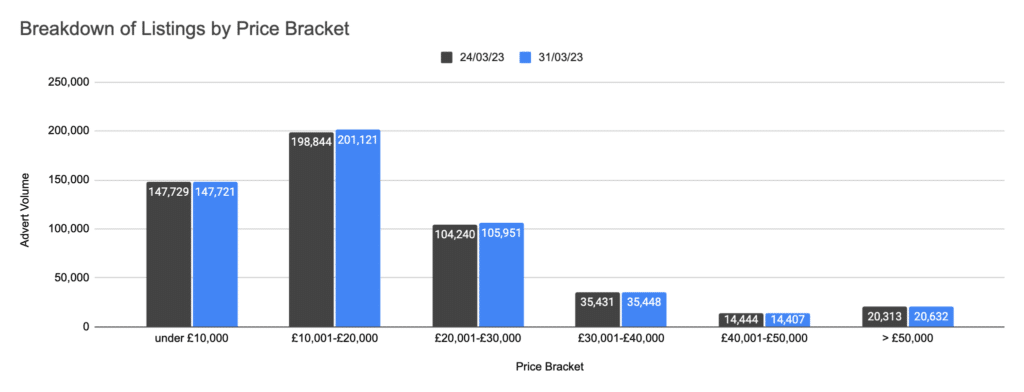The image size is (1024, 392).
Task: Select the 24/03/23 legend label
Action: pyautogui.click(x=483, y=57)
